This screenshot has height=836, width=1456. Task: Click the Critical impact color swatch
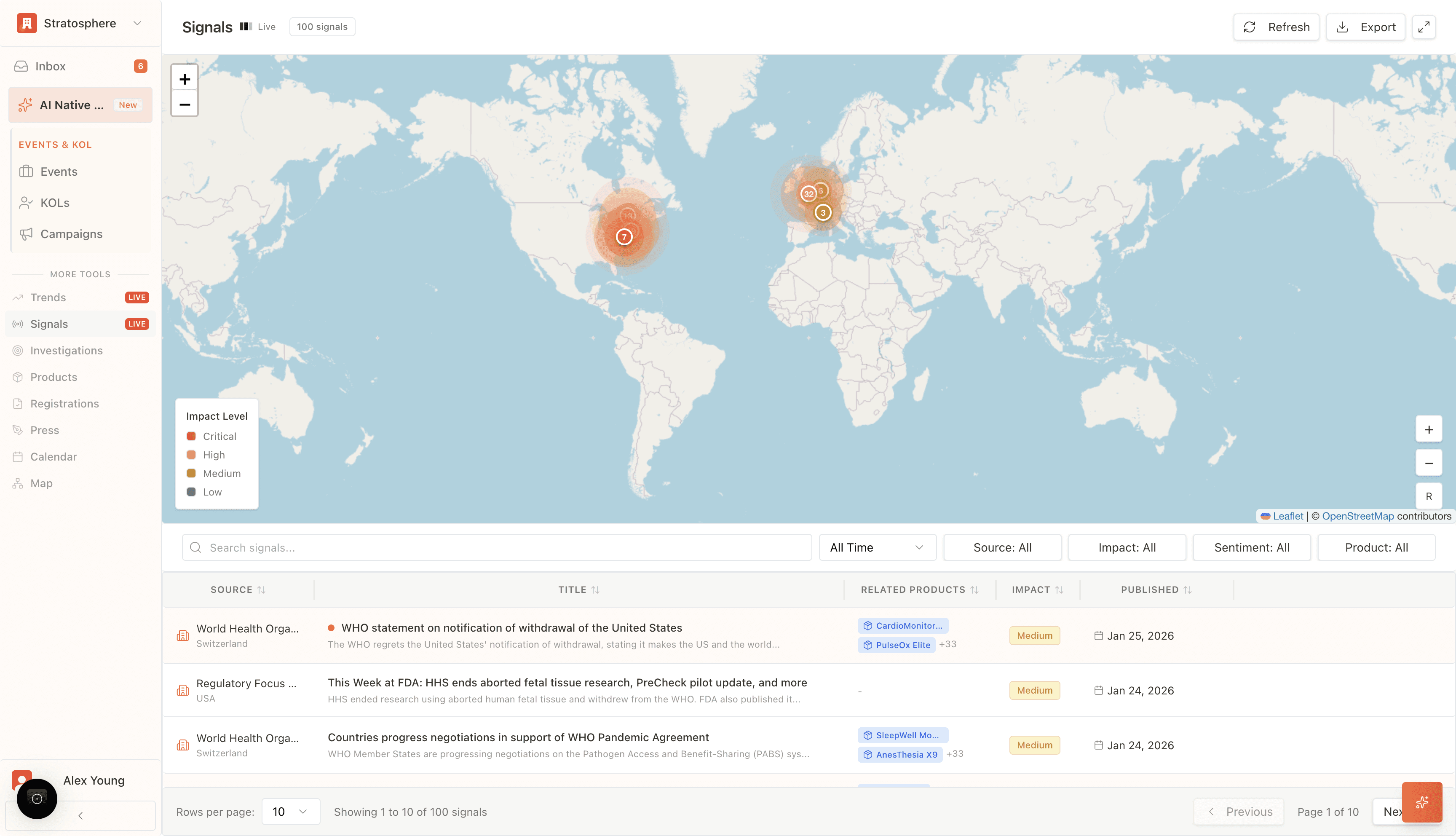[191, 437]
